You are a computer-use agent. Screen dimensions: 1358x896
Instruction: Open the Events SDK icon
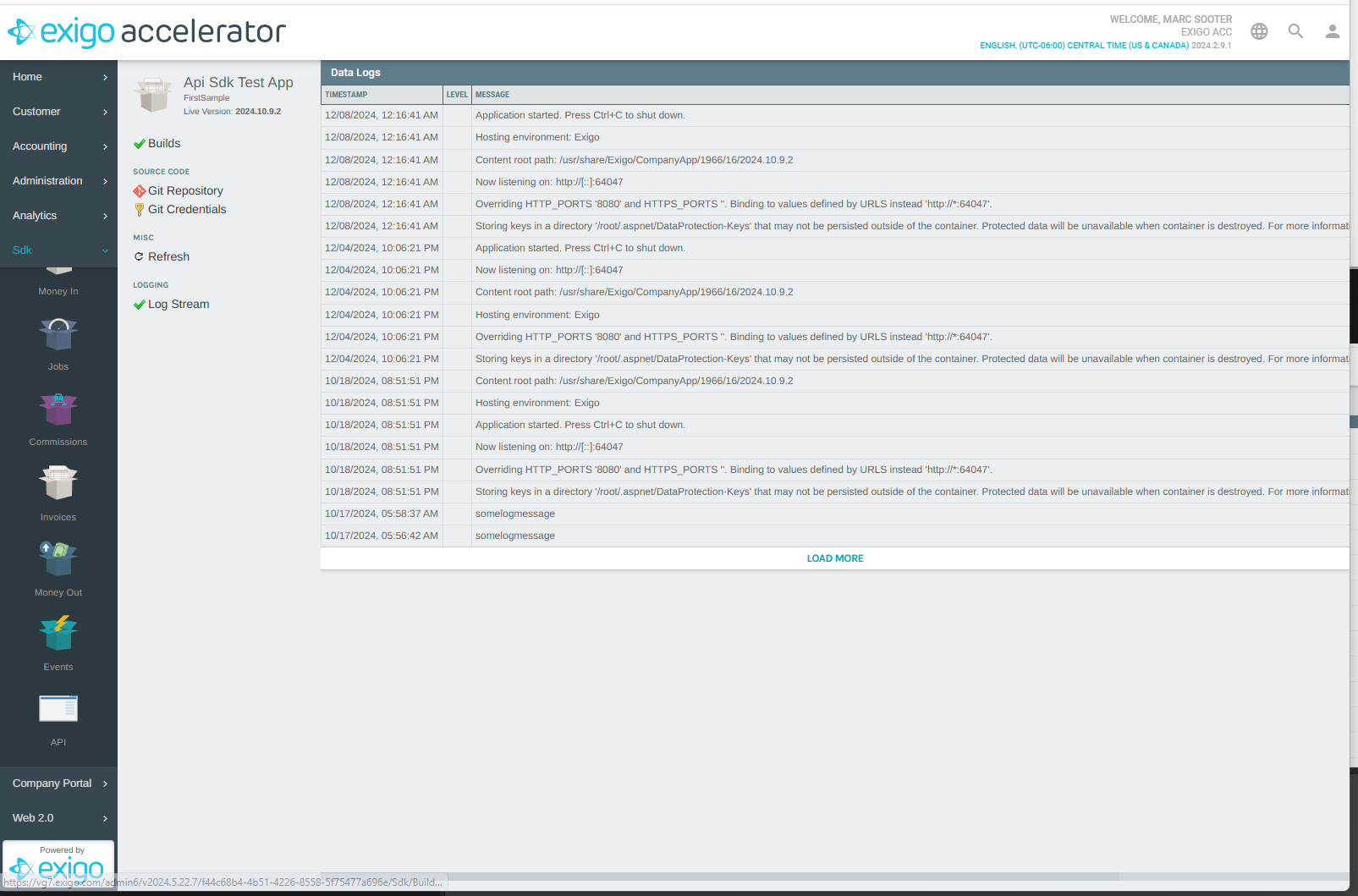pyautogui.click(x=58, y=635)
